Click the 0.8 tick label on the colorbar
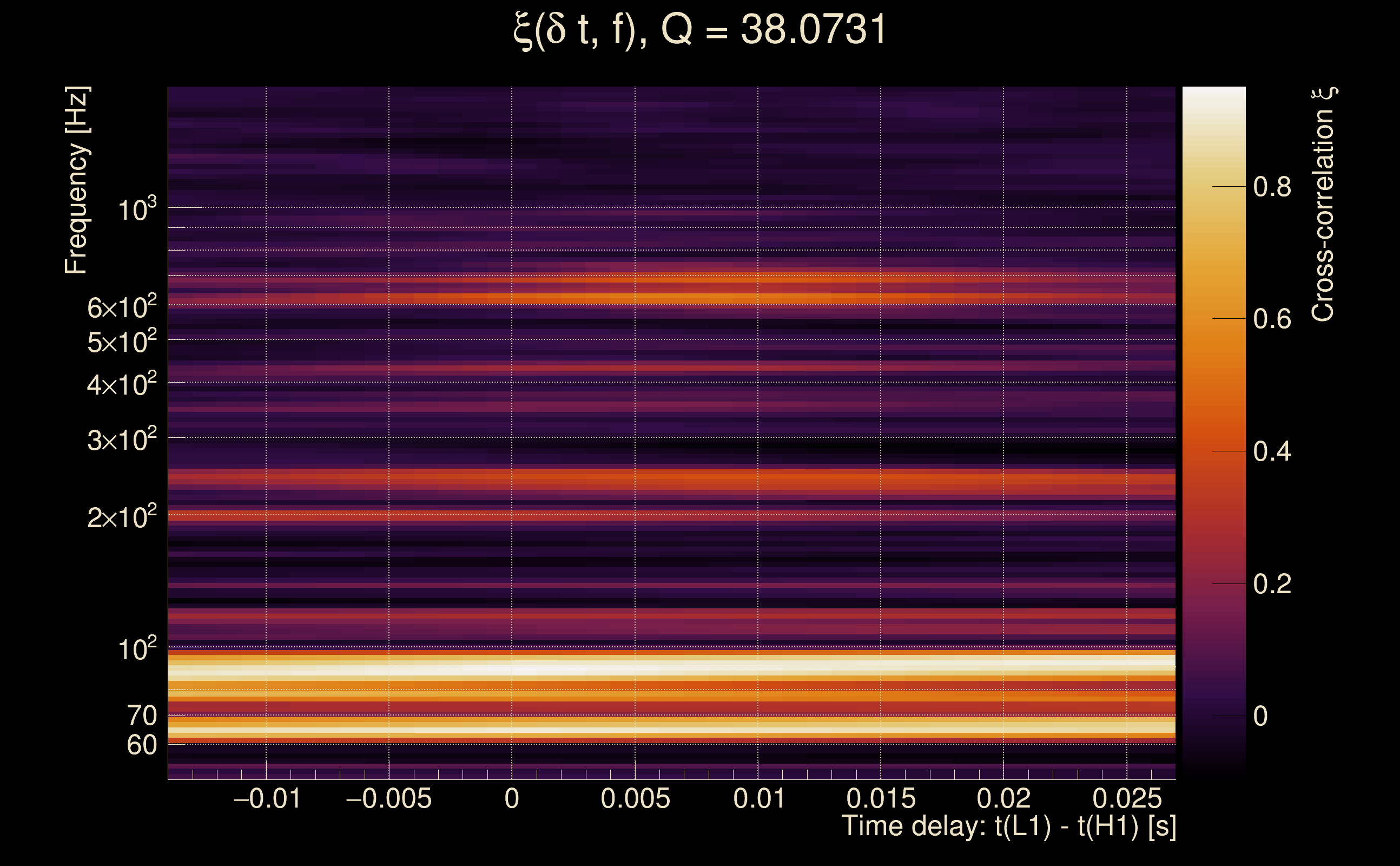This screenshot has height=866, width=1400. click(1272, 187)
